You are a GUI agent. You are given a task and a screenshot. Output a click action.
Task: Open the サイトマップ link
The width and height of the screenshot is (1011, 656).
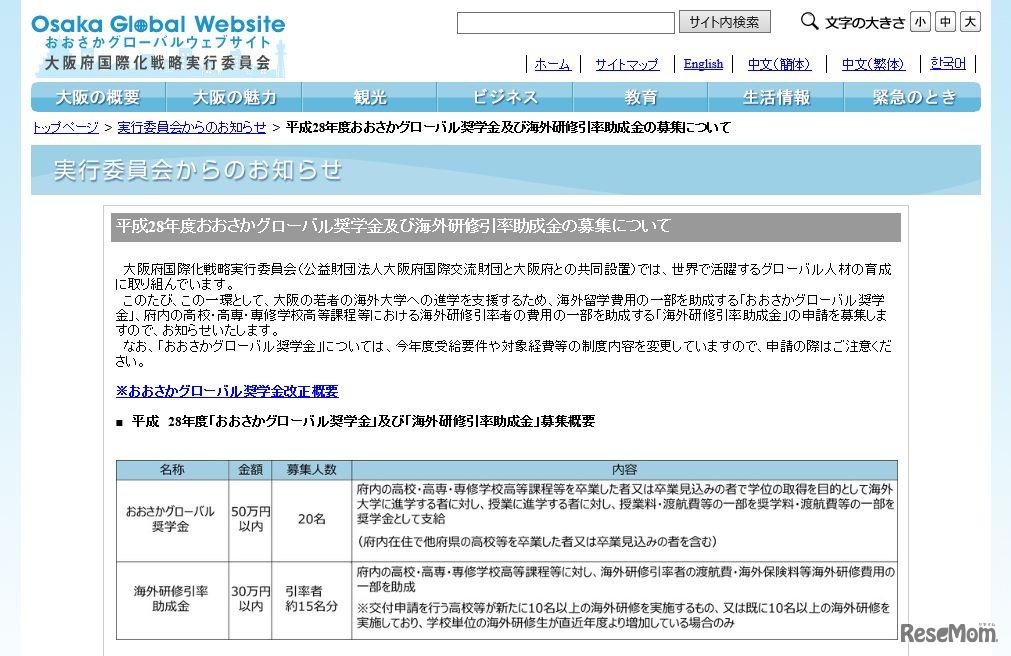coord(626,63)
